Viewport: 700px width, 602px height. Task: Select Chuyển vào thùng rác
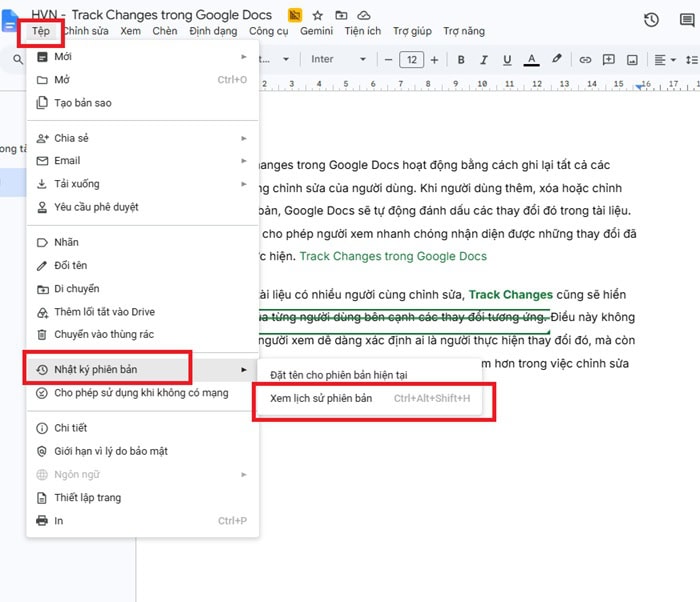(x=142, y=334)
